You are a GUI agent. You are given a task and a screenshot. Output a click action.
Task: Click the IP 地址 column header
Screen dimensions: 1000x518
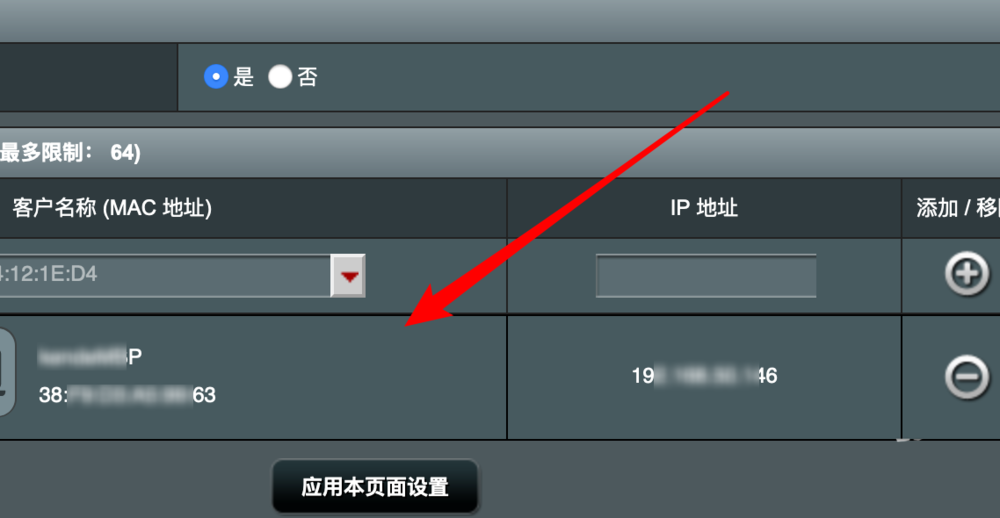(705, 209)
